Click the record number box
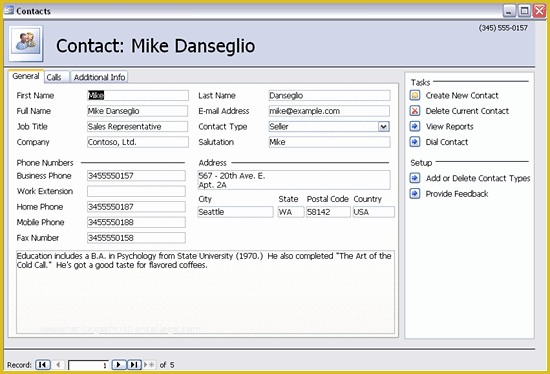550x374 pixels. click(x=88, y=365)
